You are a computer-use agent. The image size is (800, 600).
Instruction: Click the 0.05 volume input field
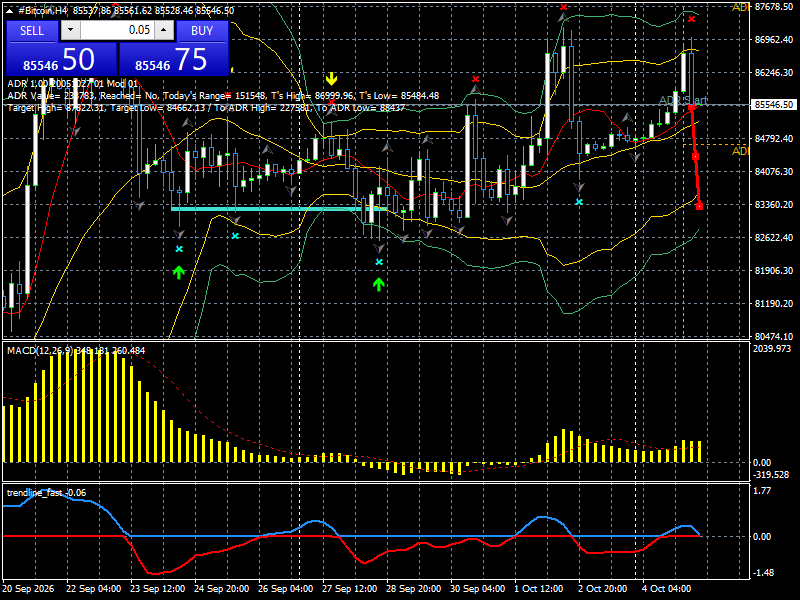tap(117, 30)
